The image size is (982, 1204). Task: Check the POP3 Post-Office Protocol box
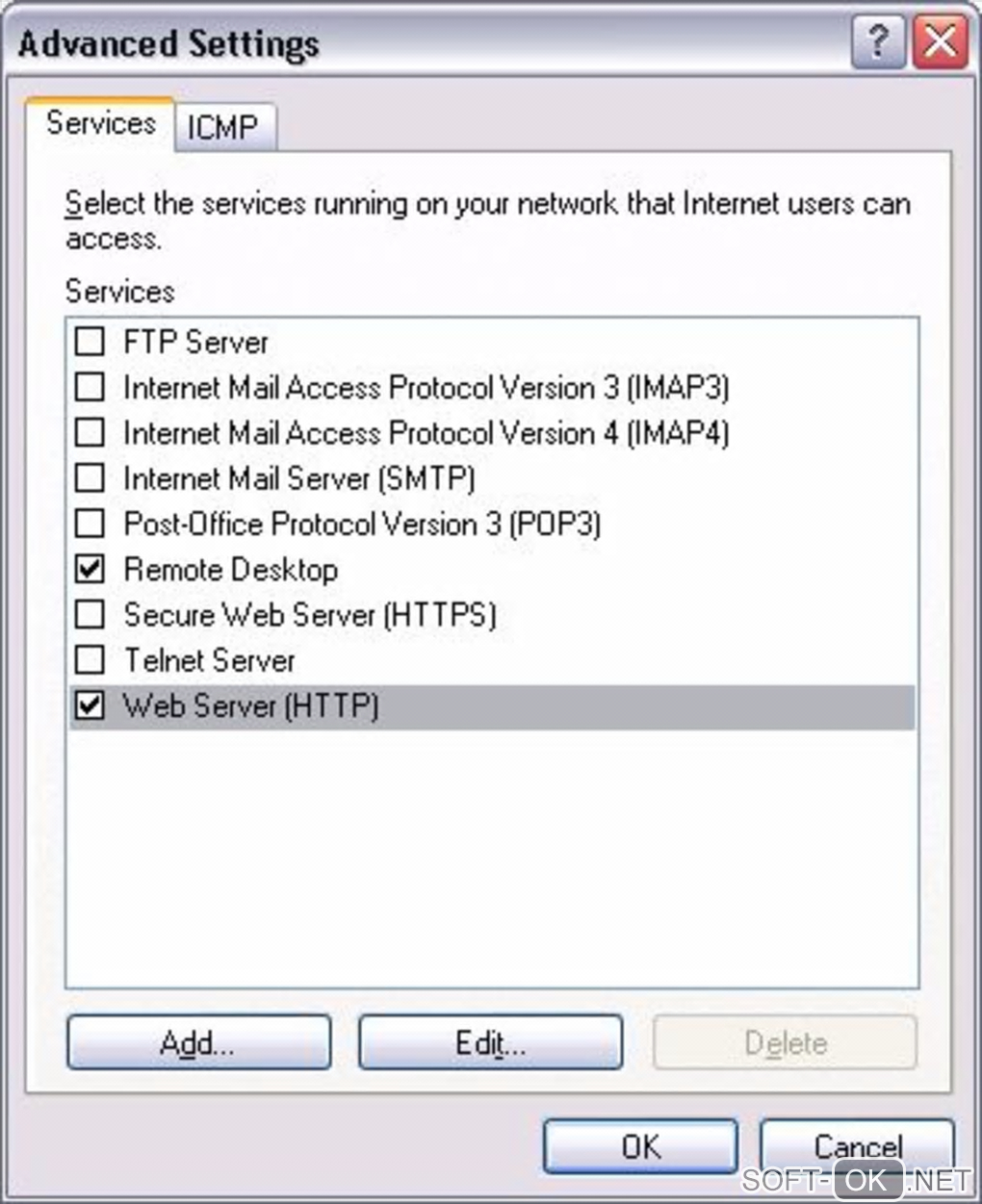[90, 524]
